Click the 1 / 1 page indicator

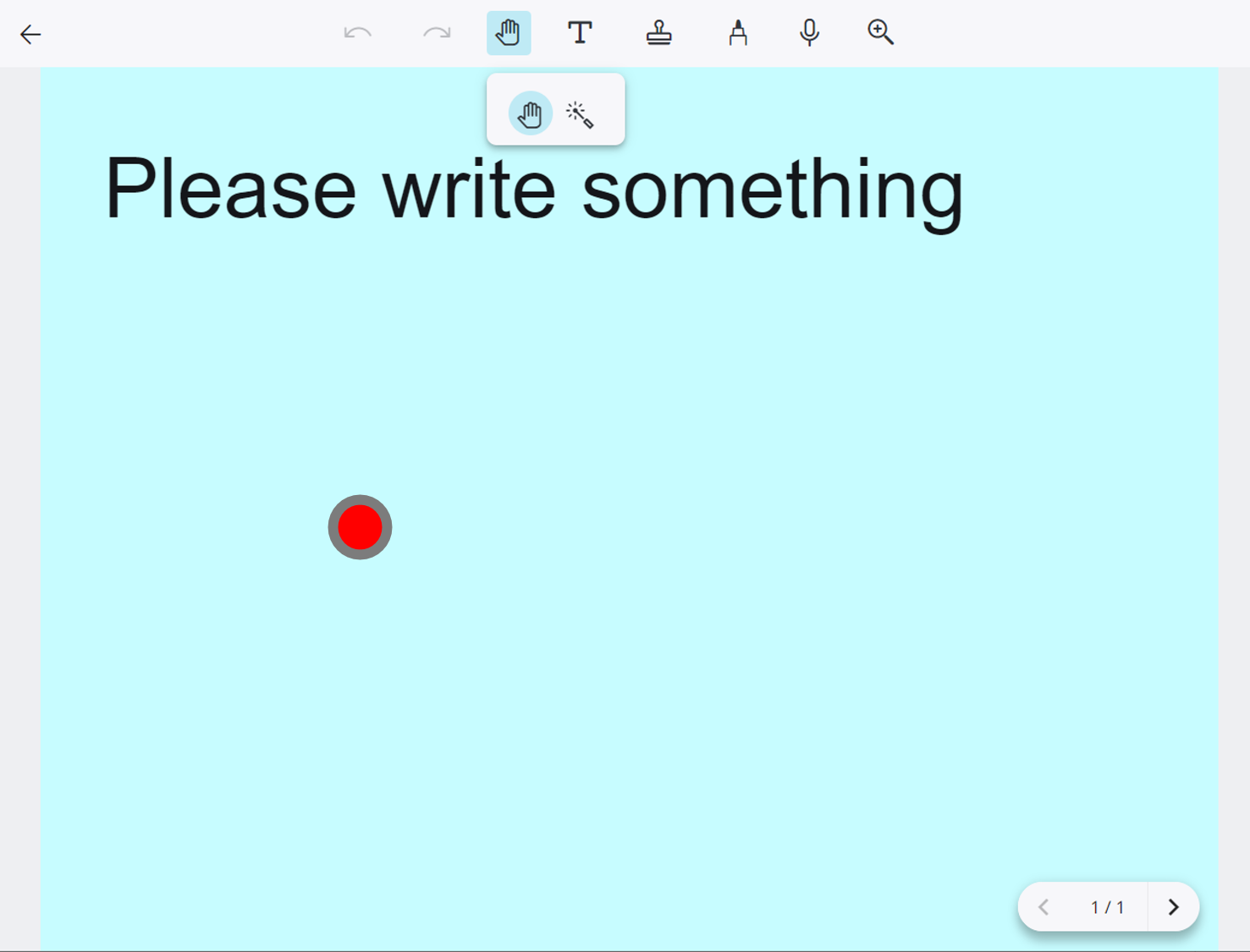pyautogui.click(x=1107, y=908)
